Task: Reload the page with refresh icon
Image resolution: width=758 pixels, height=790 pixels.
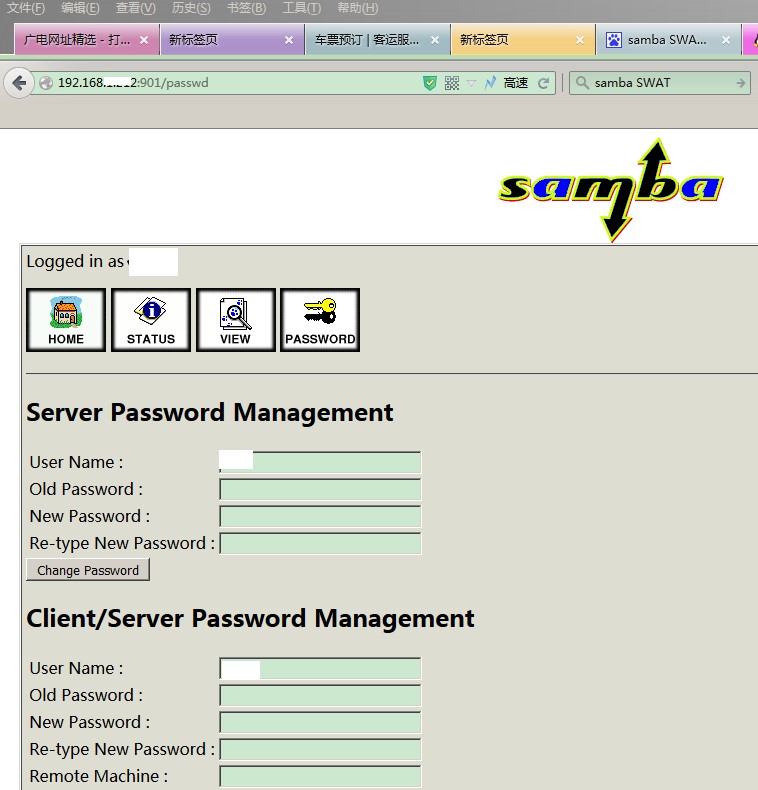Action: (x=543, y=83)
